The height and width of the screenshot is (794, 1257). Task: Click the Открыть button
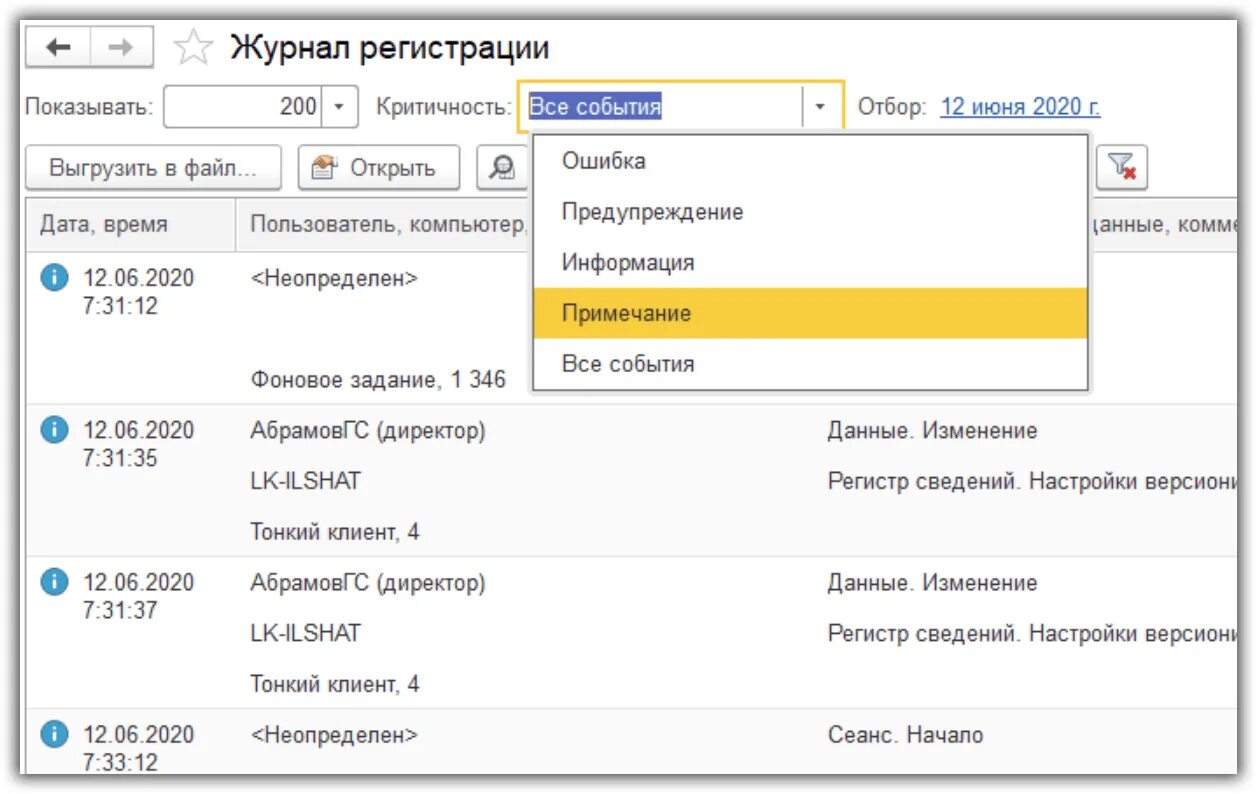pos(379,168)
